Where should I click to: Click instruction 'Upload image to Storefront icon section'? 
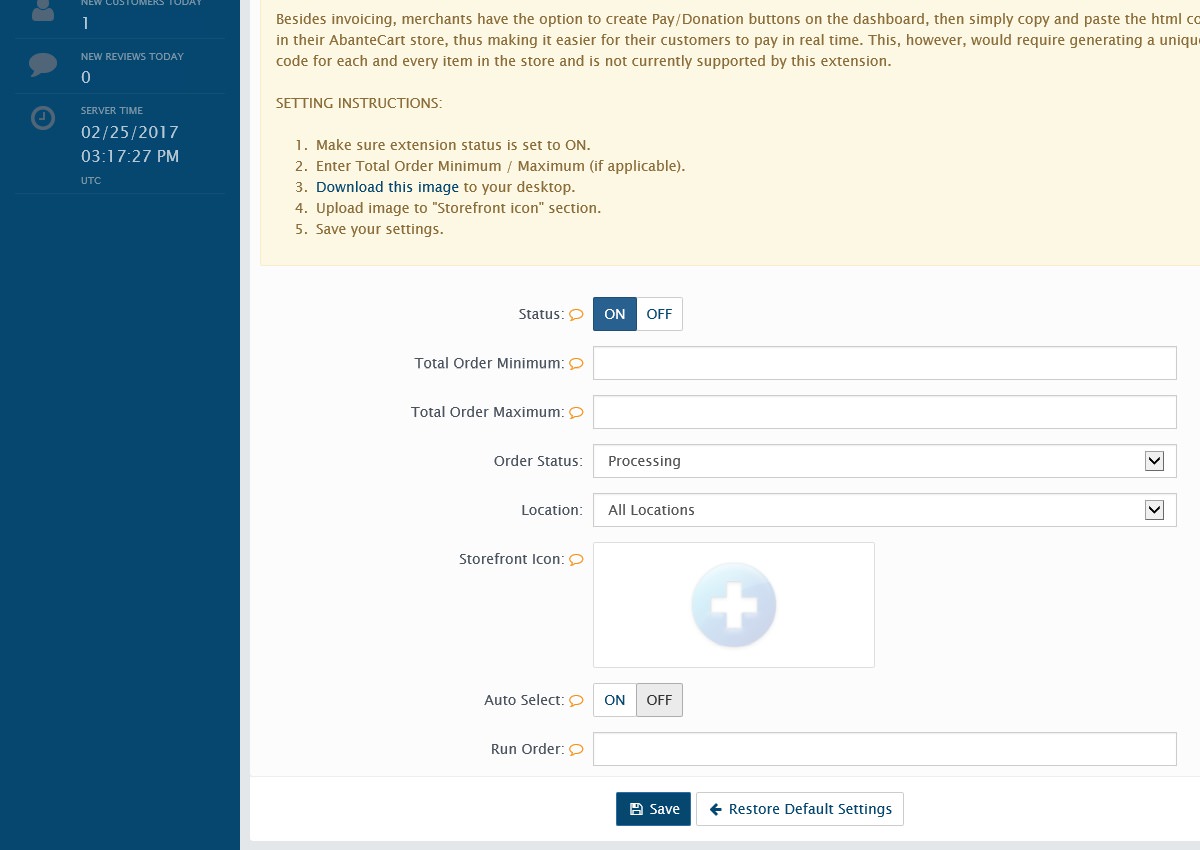click(458, 208)
